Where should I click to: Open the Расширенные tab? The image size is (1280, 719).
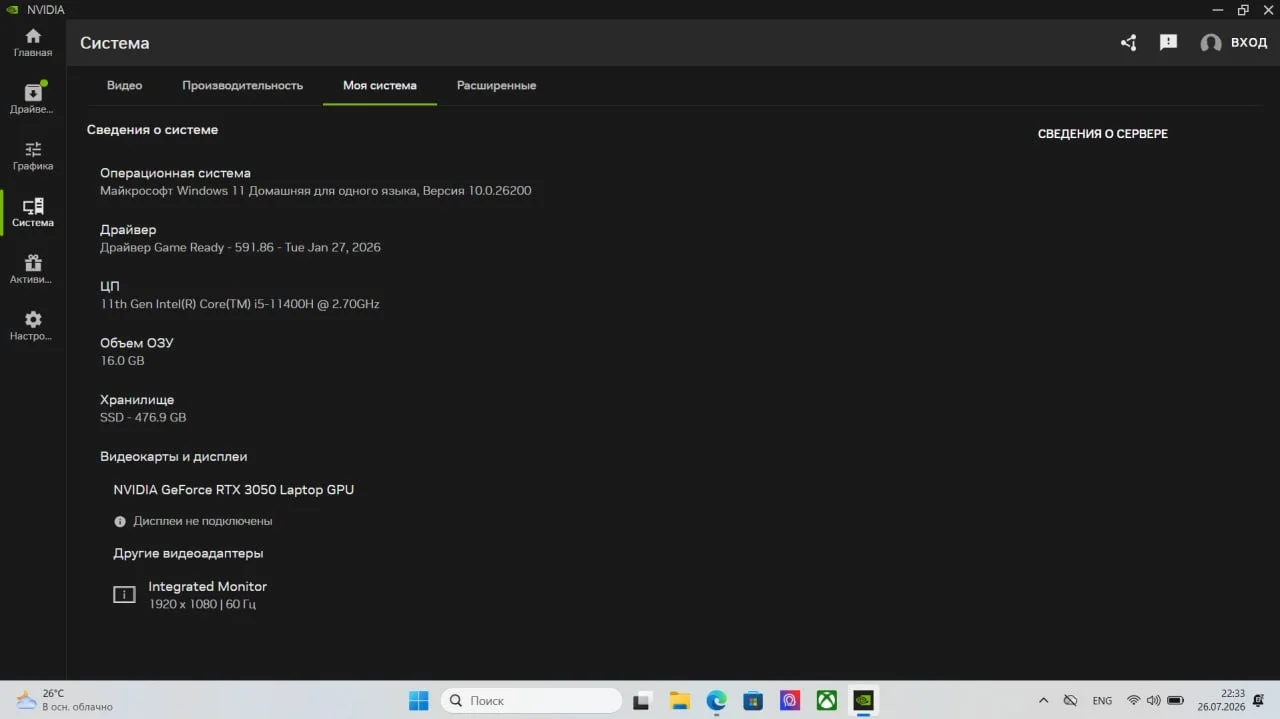(x=496, y=86)
